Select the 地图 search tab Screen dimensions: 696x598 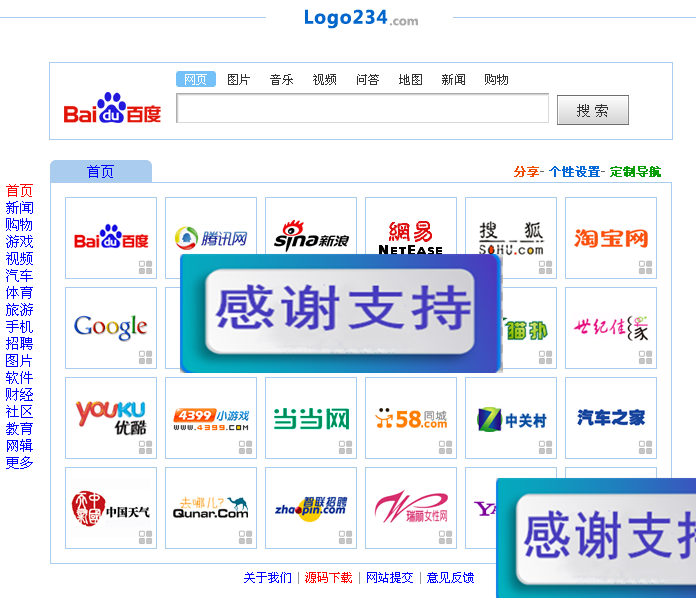410,79
